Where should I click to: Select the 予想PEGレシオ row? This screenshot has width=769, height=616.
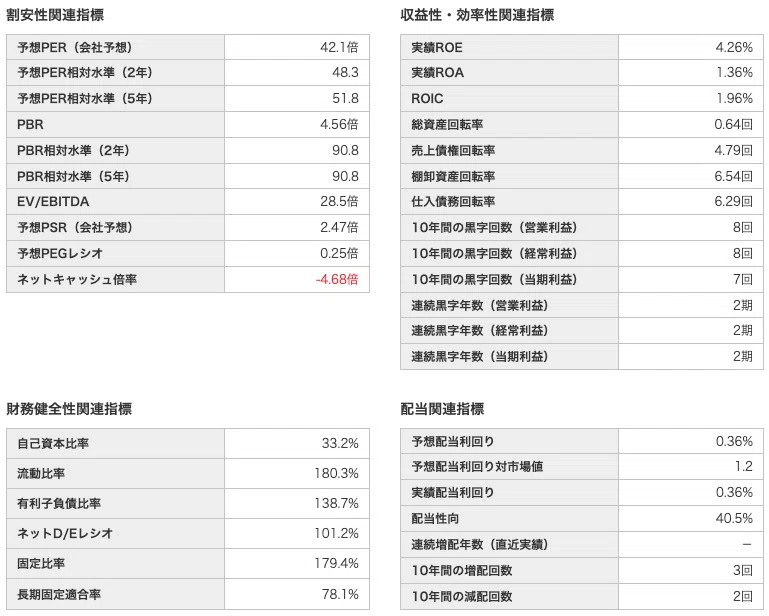(188, 254)
